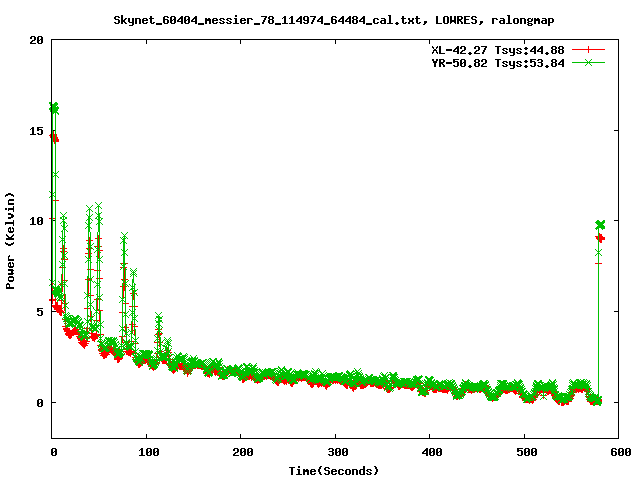Click the x-axis tick label 400
Screen dimensions: 640x480
432,452
